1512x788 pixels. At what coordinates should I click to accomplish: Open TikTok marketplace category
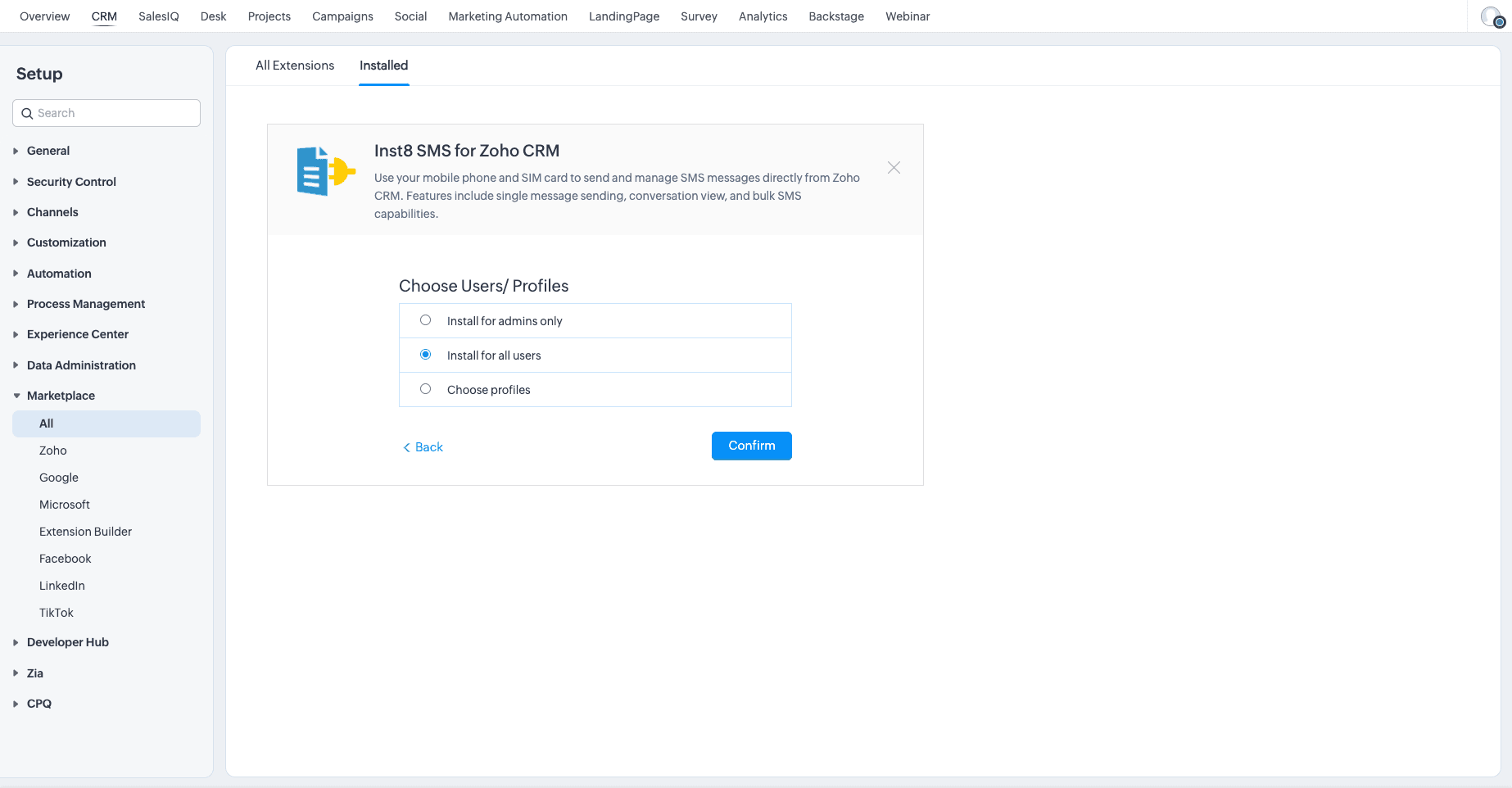pos(57,613)
